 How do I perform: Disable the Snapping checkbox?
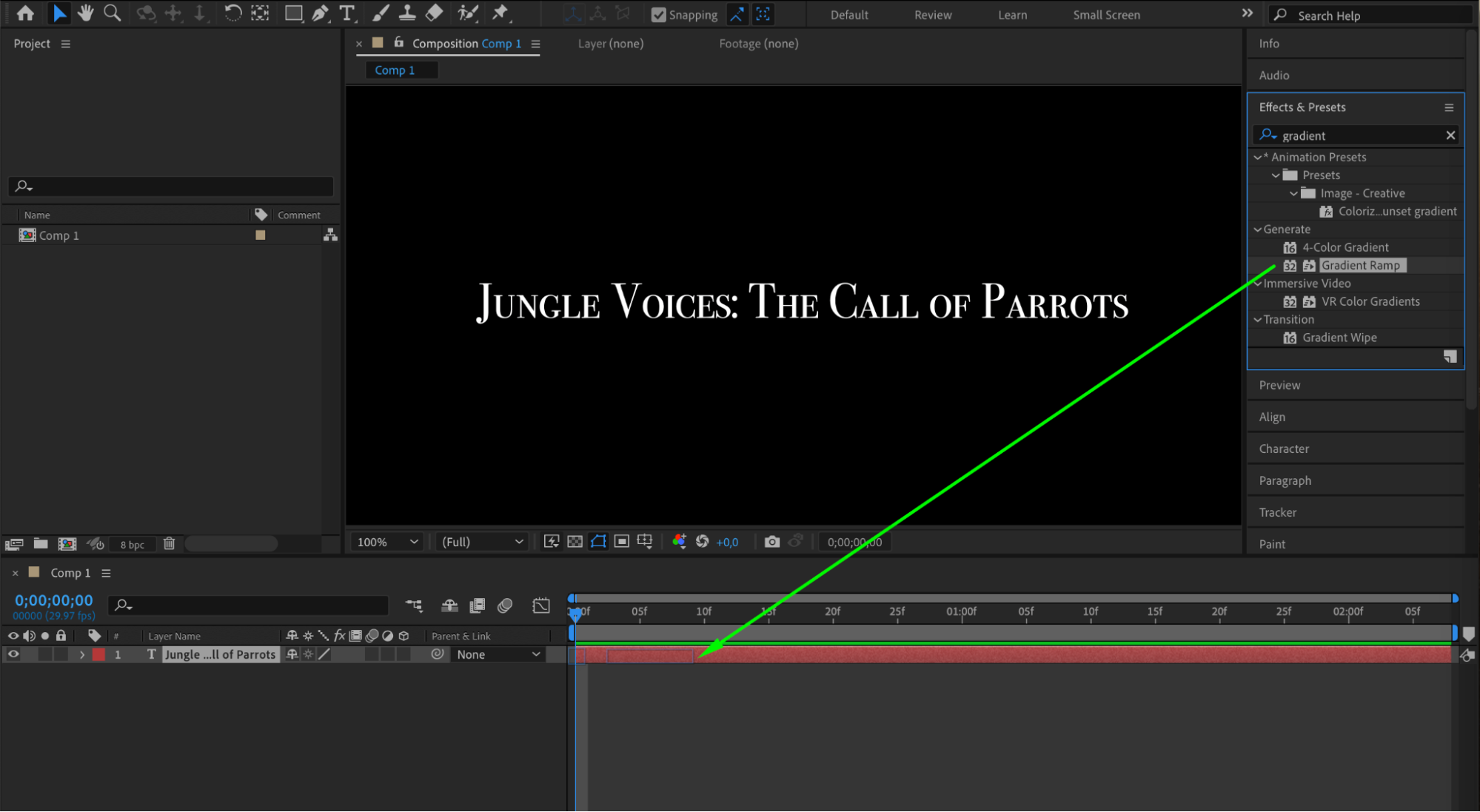pyautogui.click(x=658, y=15)
